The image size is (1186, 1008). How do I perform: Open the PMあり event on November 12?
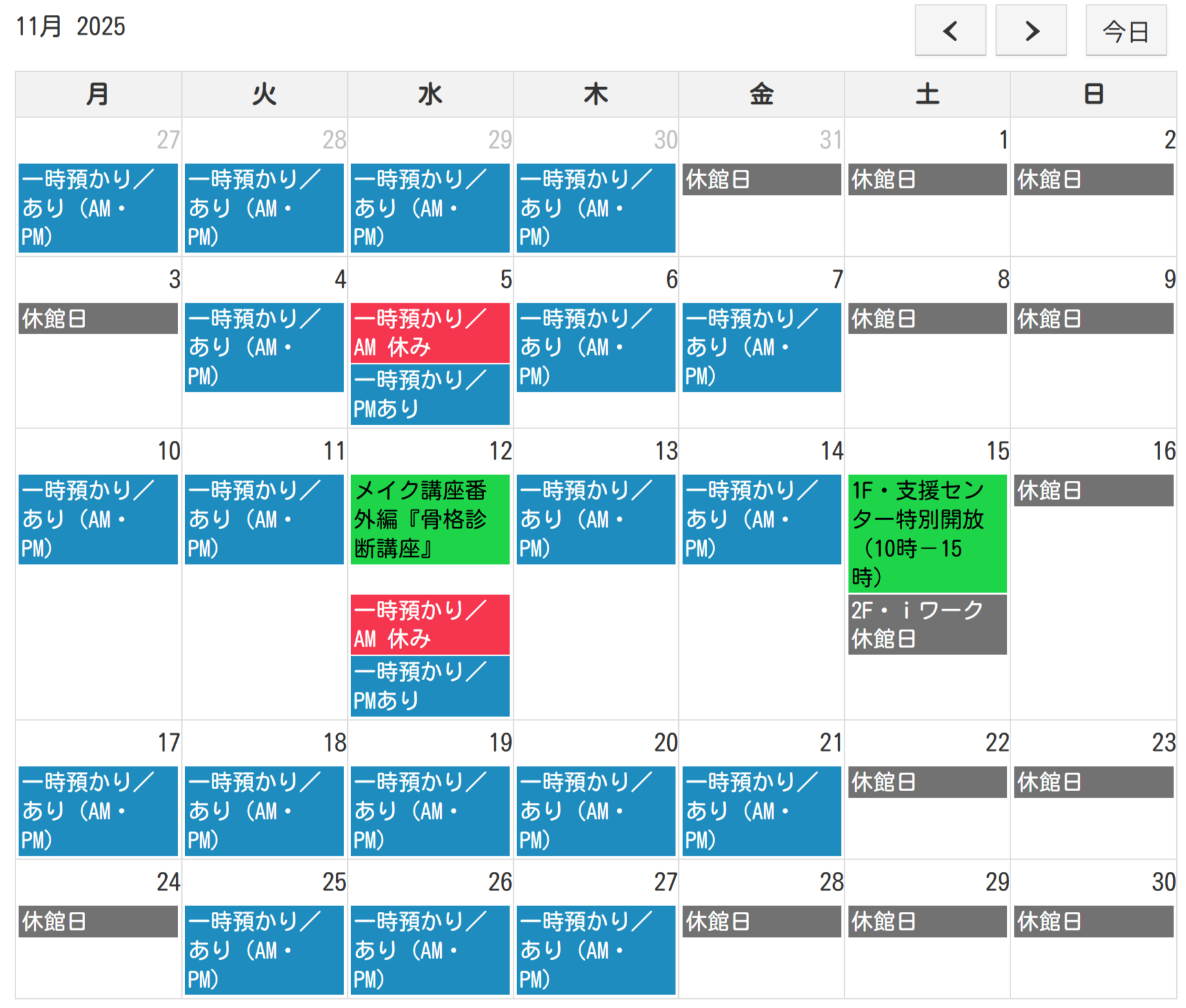coord(430,686)
